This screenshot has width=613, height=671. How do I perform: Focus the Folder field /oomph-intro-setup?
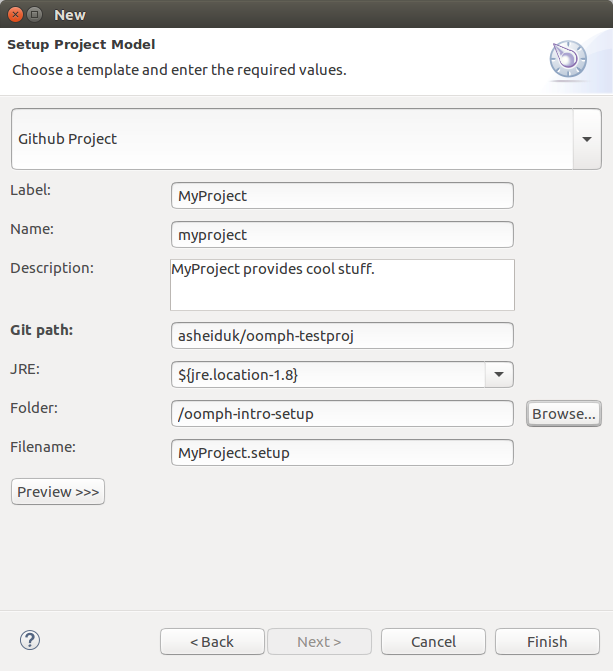pyautogui.click(x=342, y=413)
